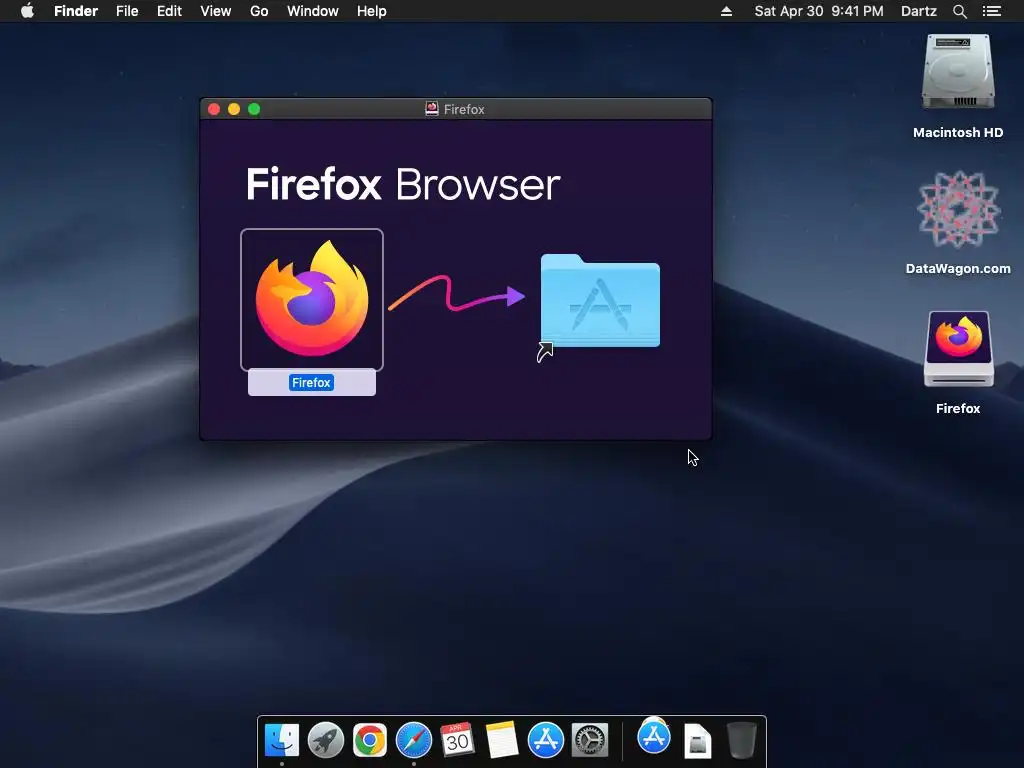Open the Go menu
Viewport: 1024px width, 768px height.
pos(259,11)
